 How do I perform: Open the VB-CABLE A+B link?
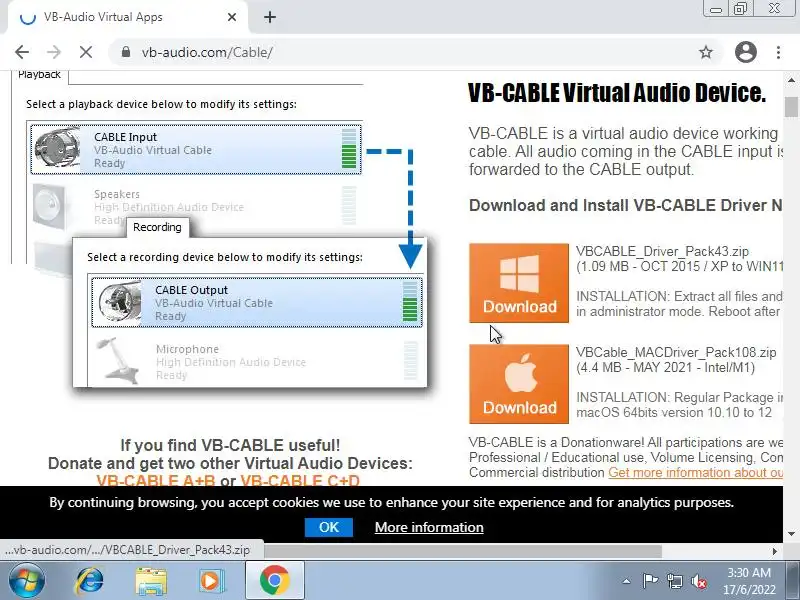(x=156, y=481)
